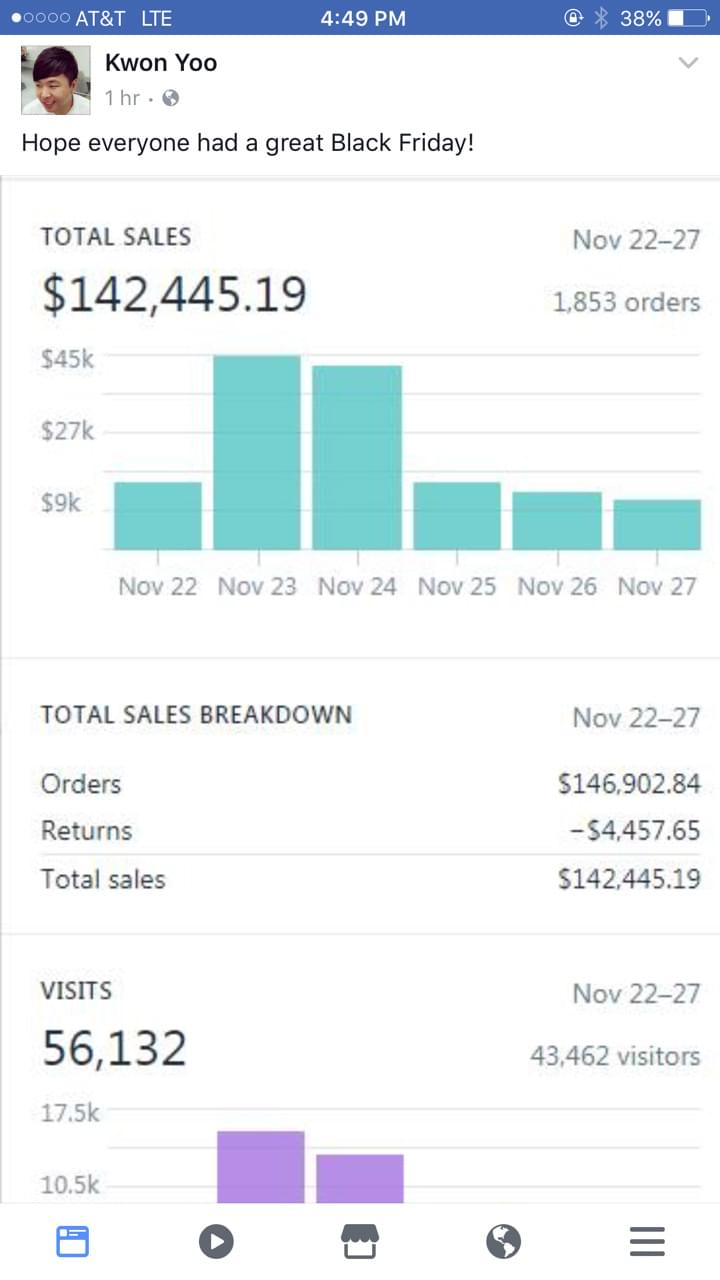The width and height of the screenshot is (720, 1280).
Task: Tap the Bluetooth status icon
Action: coord(601,18)
